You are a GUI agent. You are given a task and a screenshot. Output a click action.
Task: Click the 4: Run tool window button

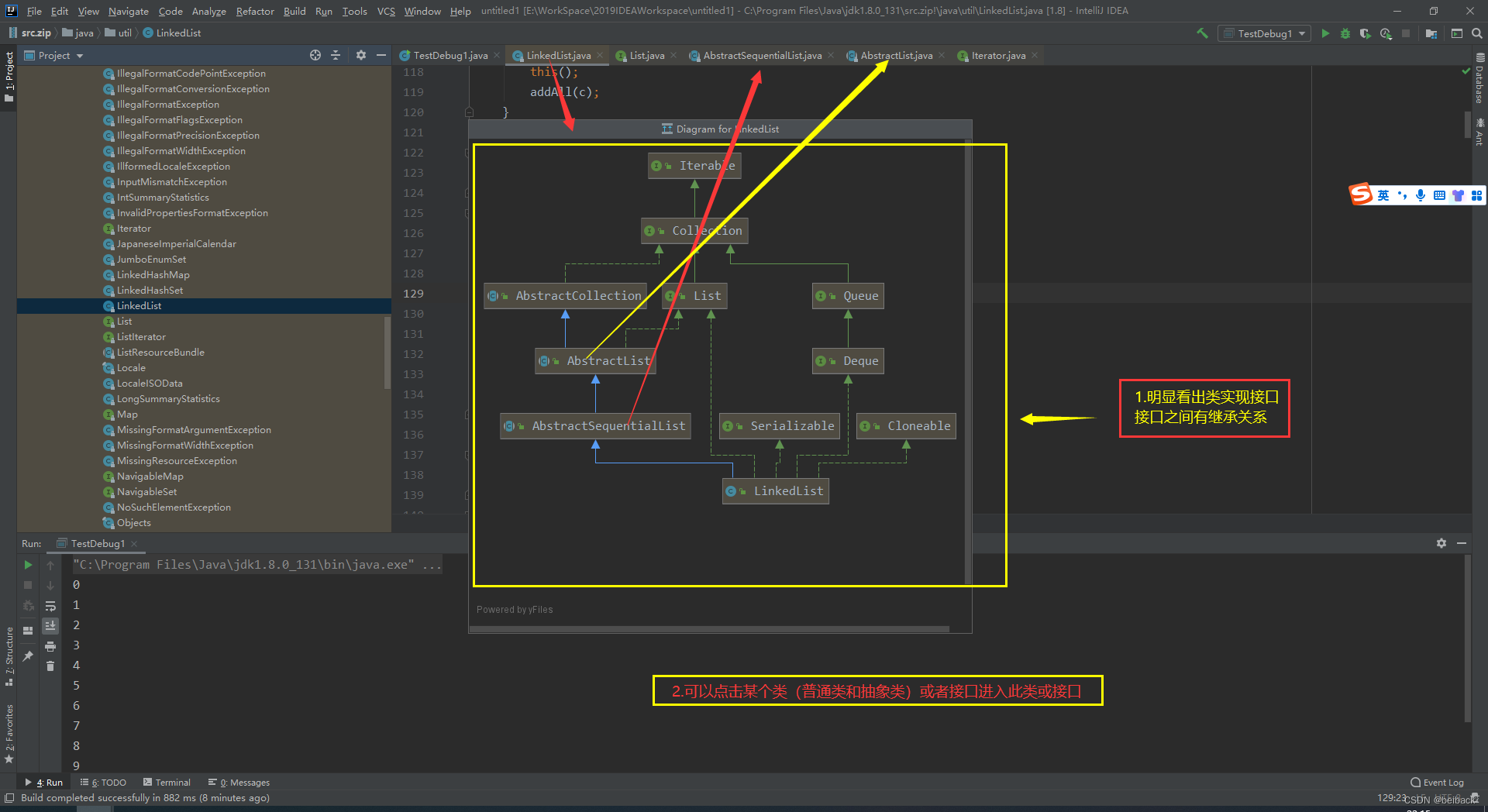pos(44,783)
